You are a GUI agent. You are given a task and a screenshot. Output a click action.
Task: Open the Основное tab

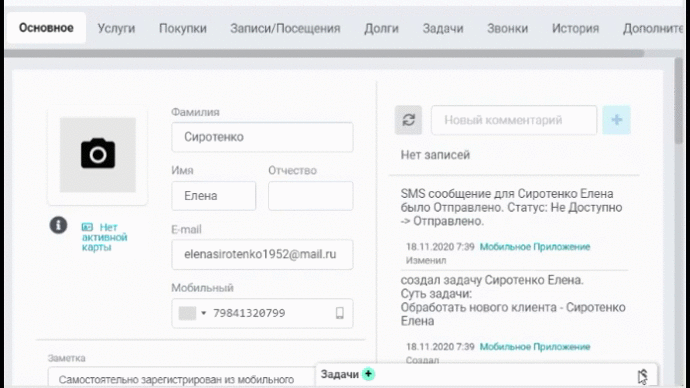(x=46, y=28)
